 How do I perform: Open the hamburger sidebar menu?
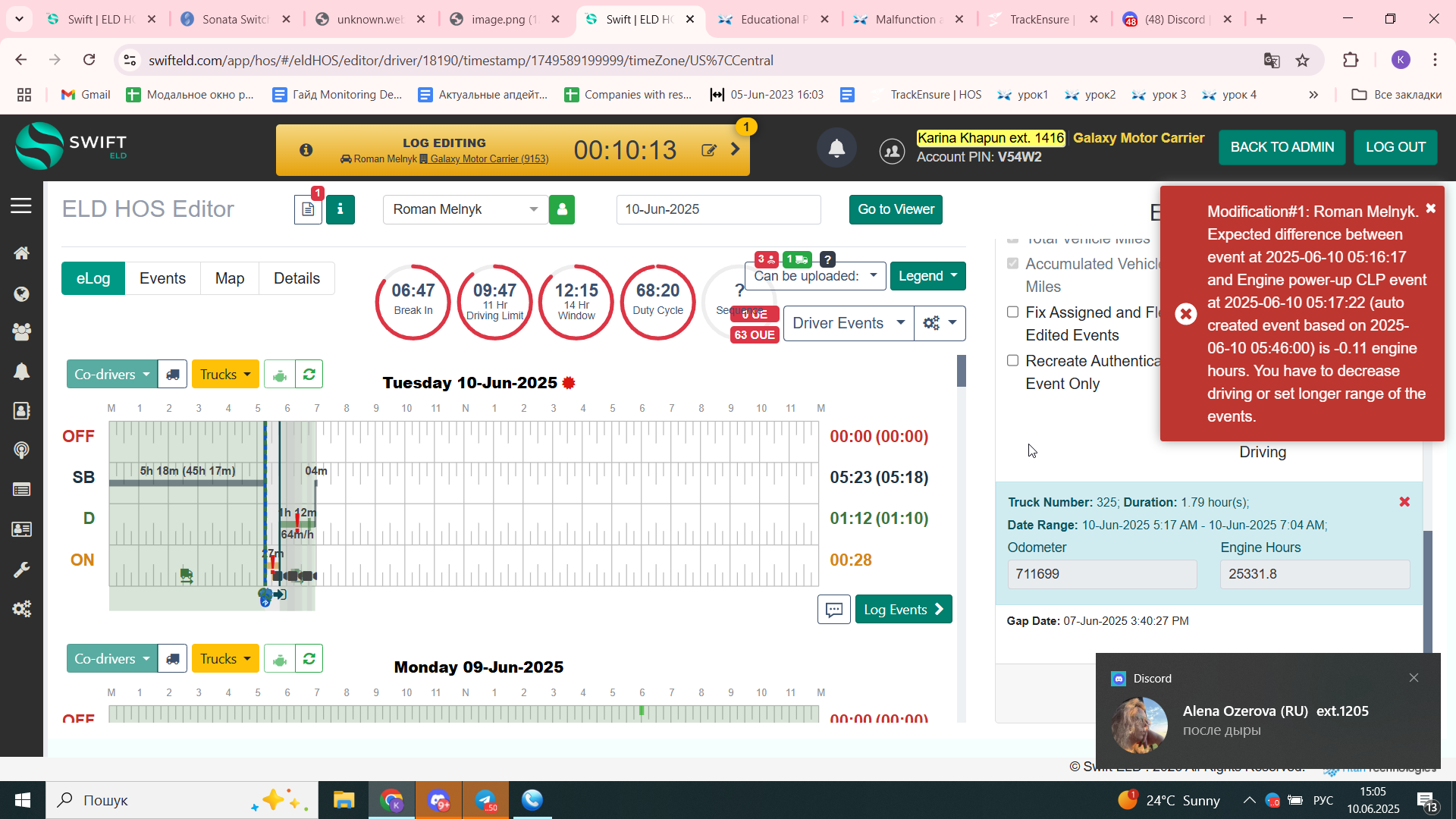[21, 206]
